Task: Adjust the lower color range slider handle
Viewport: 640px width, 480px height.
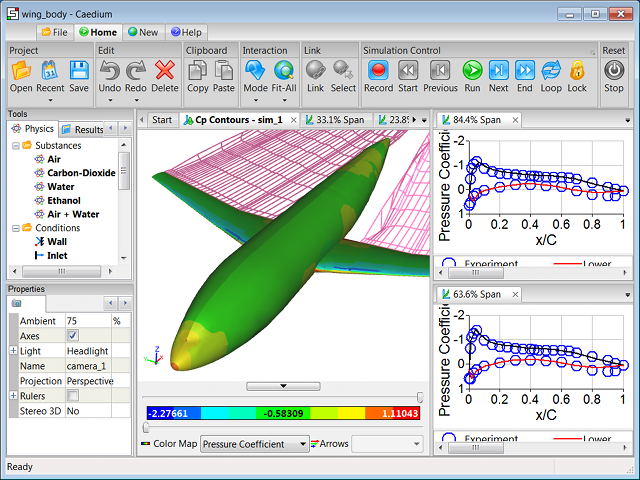Action: coord(146,427)
